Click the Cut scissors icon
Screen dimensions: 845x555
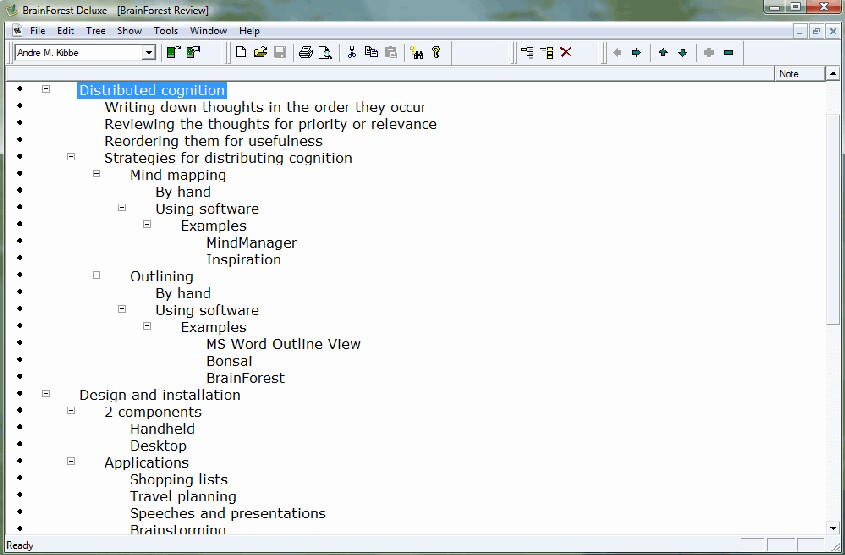[352, 52]
